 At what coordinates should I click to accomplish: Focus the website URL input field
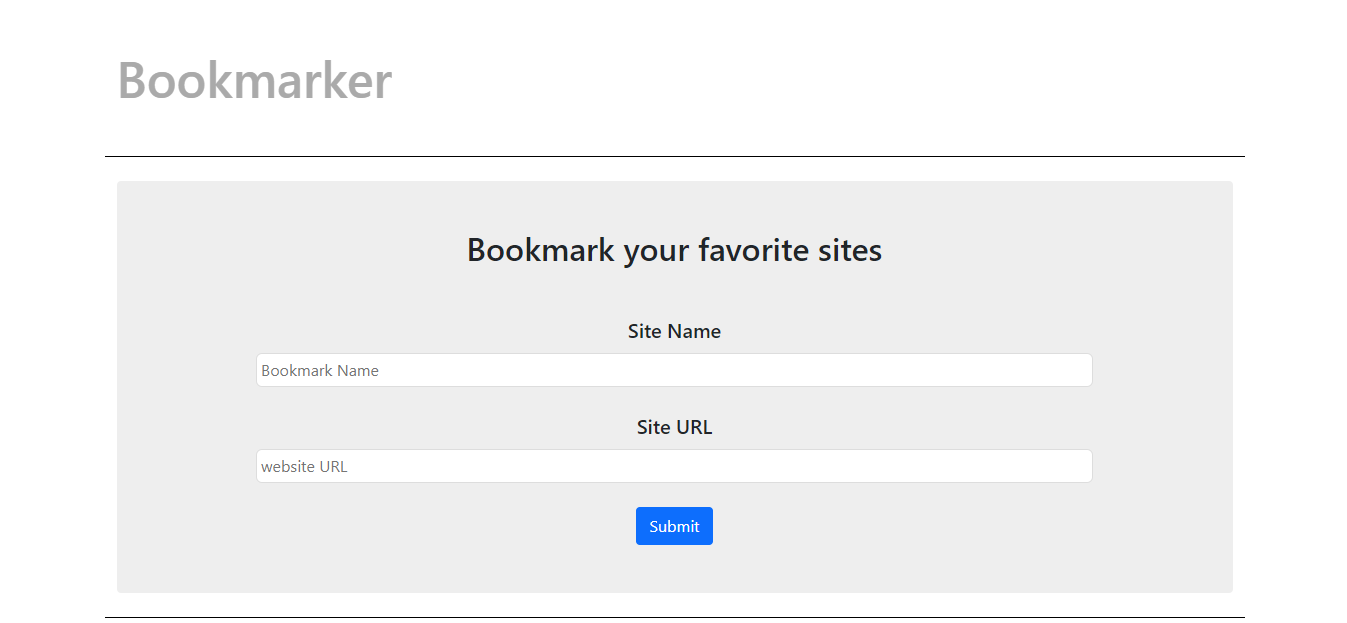(x=674, y=466)
